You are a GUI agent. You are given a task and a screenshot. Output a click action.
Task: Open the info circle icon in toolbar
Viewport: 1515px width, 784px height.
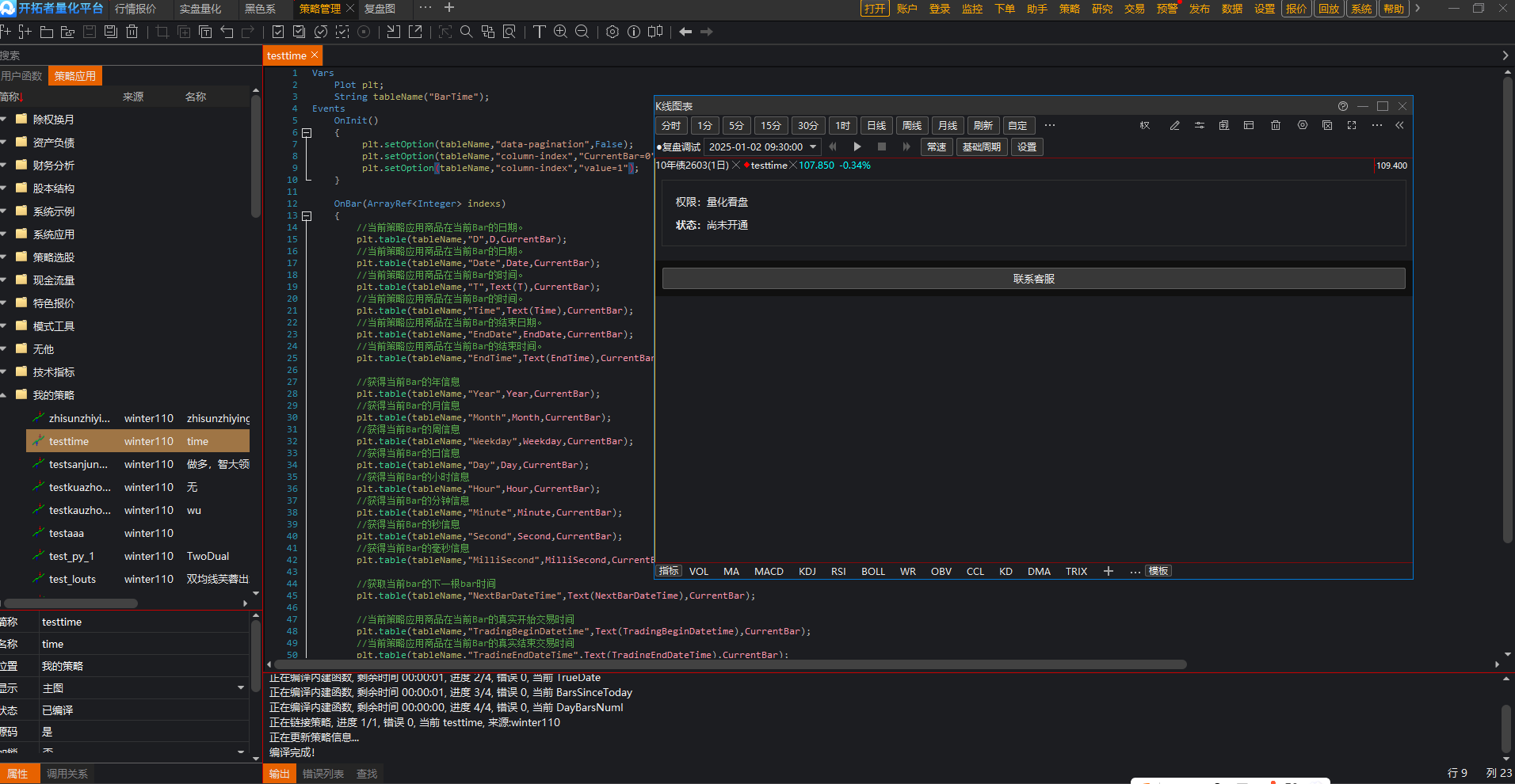click(x=634, y=32)
